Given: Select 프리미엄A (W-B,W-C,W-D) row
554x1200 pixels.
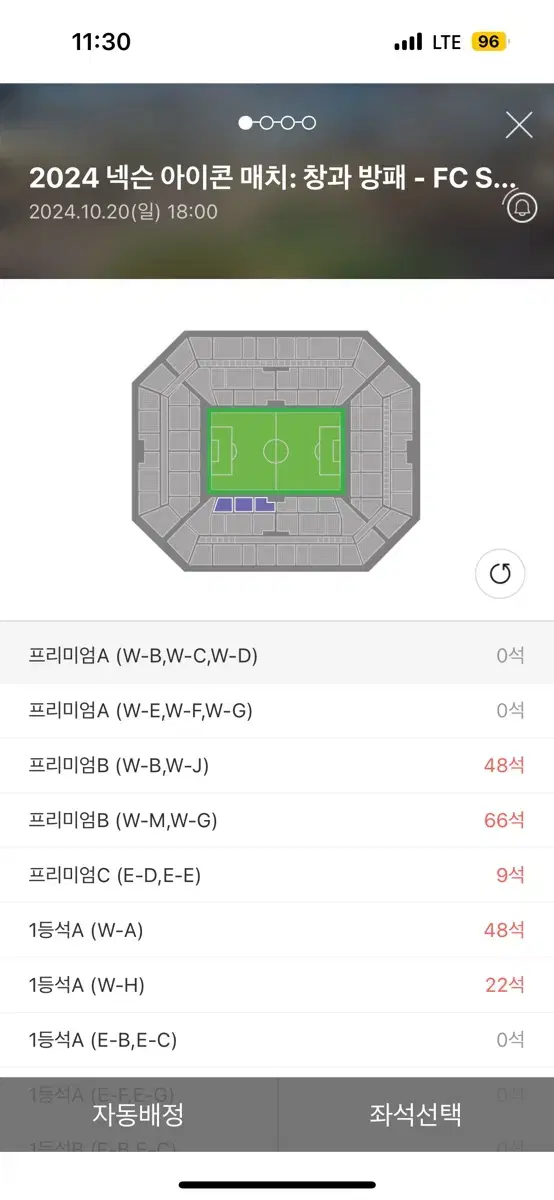Looking at the screenshot, I should coord(277,656).
